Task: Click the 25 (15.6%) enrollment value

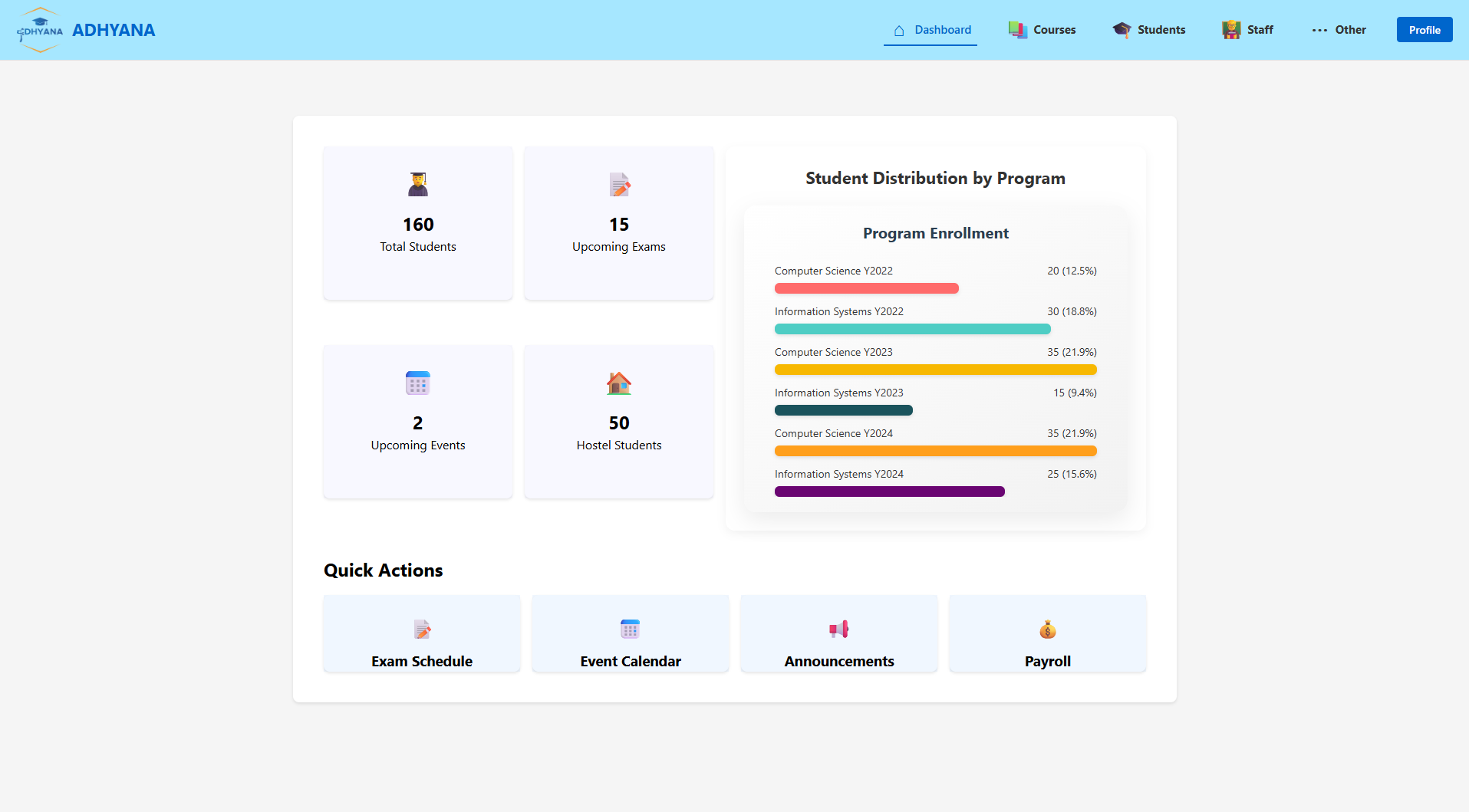Action: pyautogui.click(x=1072, y=474)
